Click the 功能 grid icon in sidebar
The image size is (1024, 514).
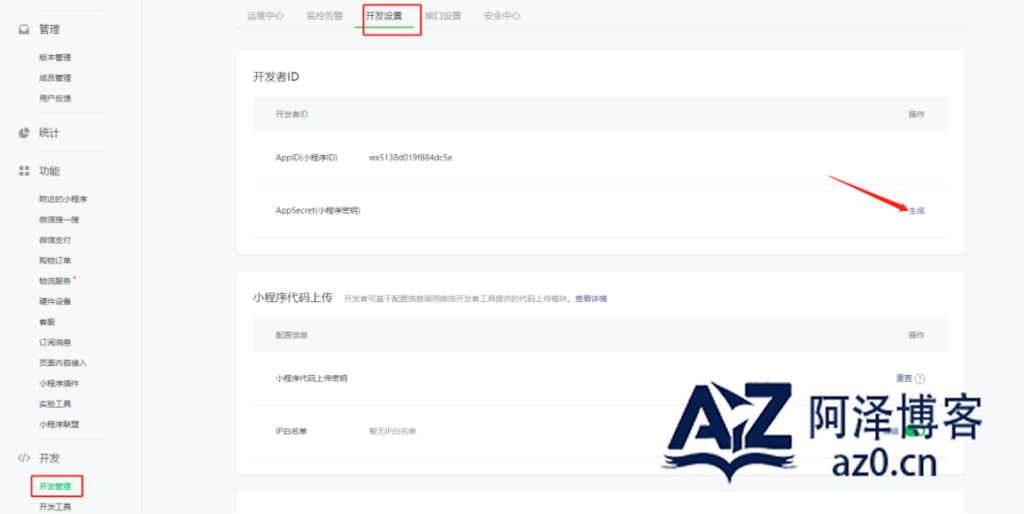point(24,171)
